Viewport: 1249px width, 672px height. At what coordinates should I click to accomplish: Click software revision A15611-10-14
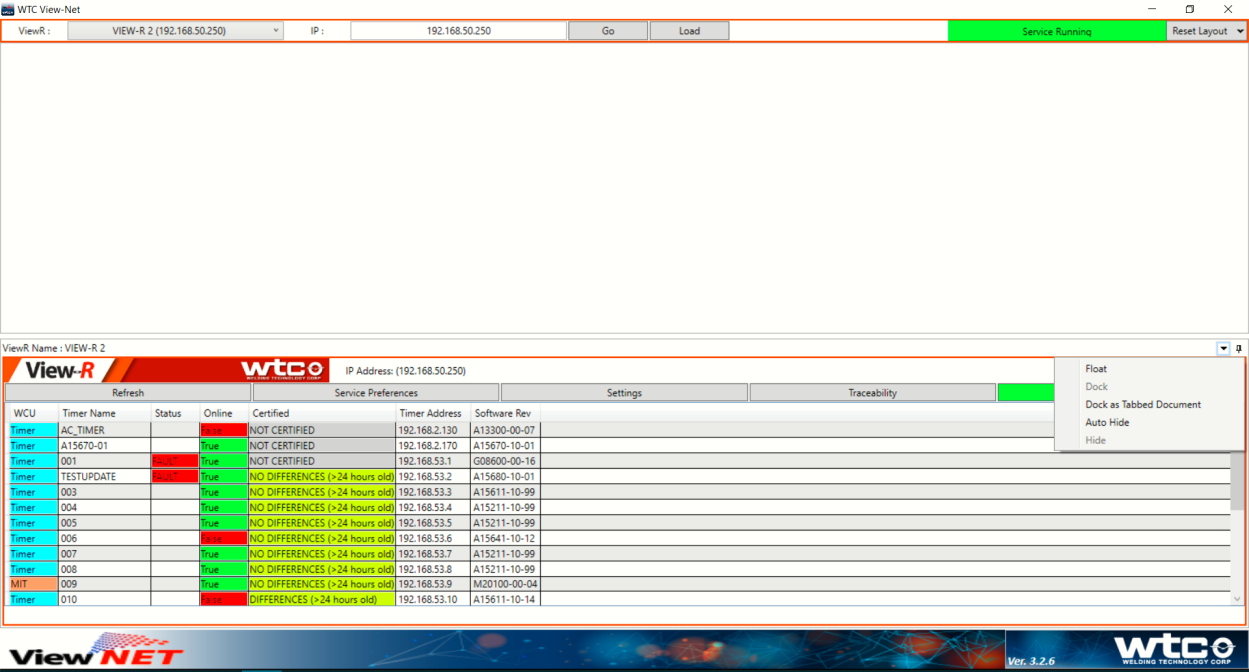tap(505, 600)
